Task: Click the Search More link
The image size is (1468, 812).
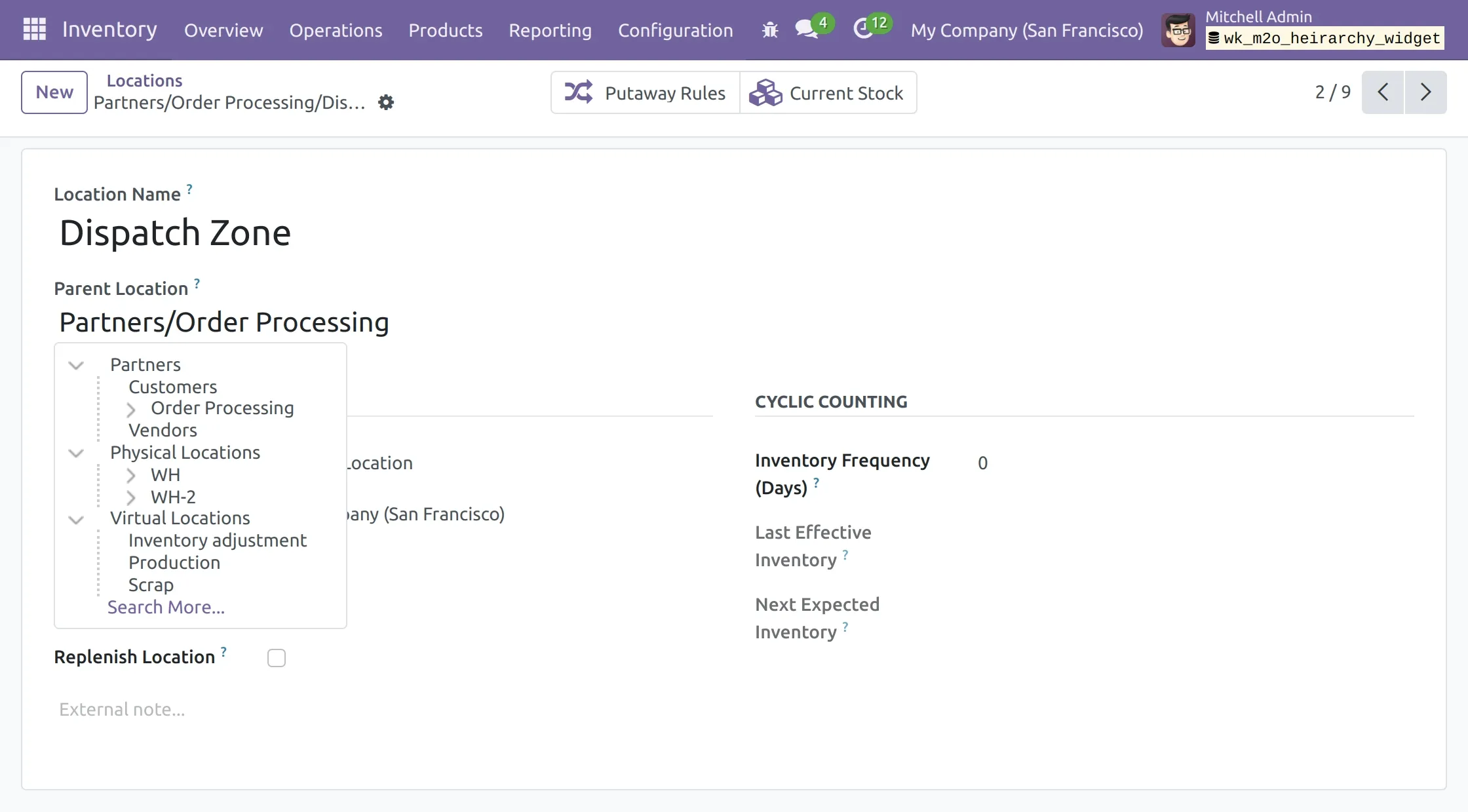Action: point(166,608)
